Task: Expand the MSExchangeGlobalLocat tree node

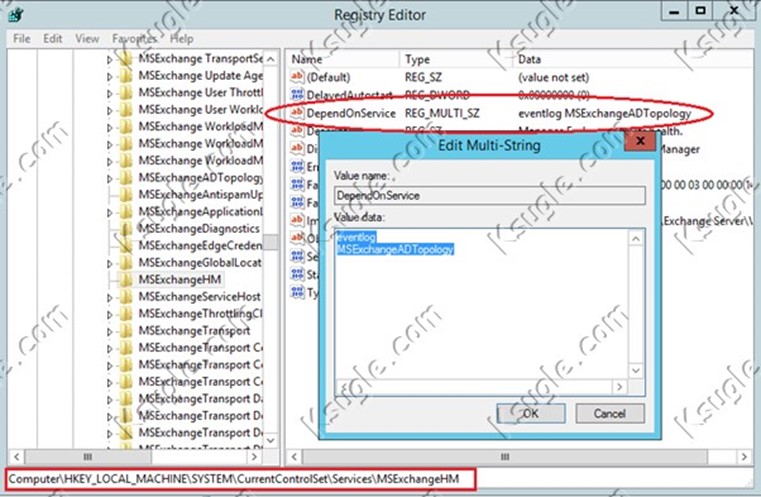Action: pos(110,264)
